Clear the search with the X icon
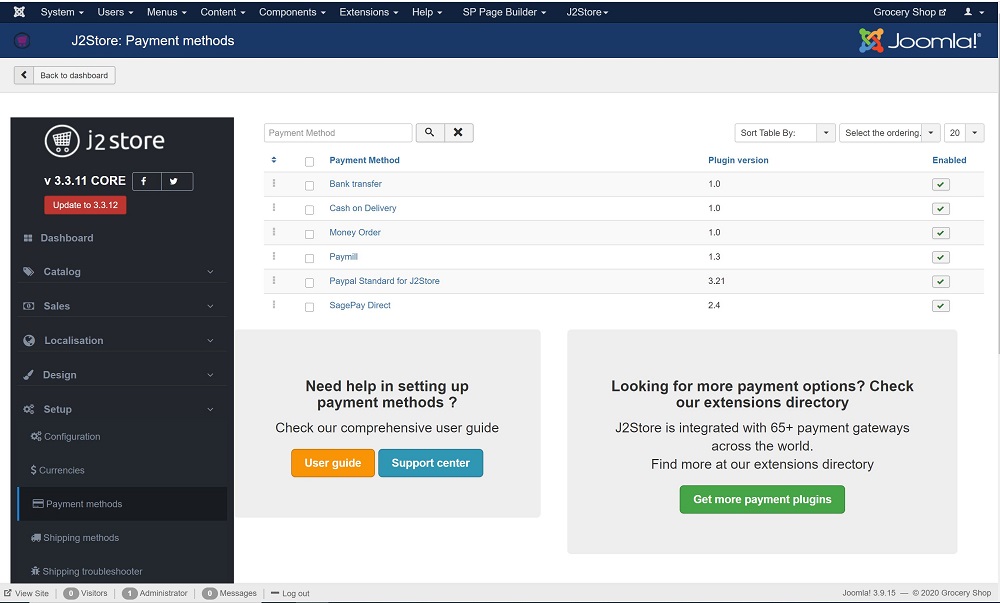The height and width of the screenshot is (603, 1000). 458,132
